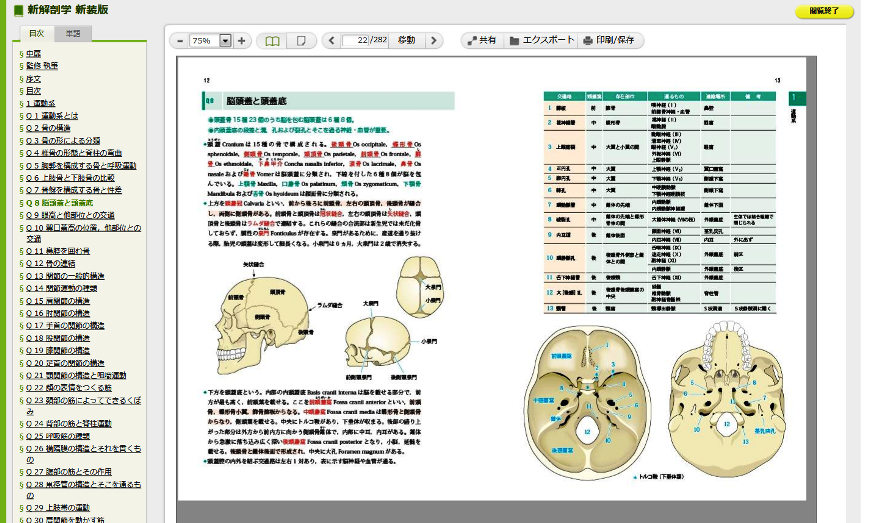Image resolution: width=872 pixels, height=523 pixels.
Task: Open Q 3 骨の形による分類 link
Action: [x=63, y=141]
